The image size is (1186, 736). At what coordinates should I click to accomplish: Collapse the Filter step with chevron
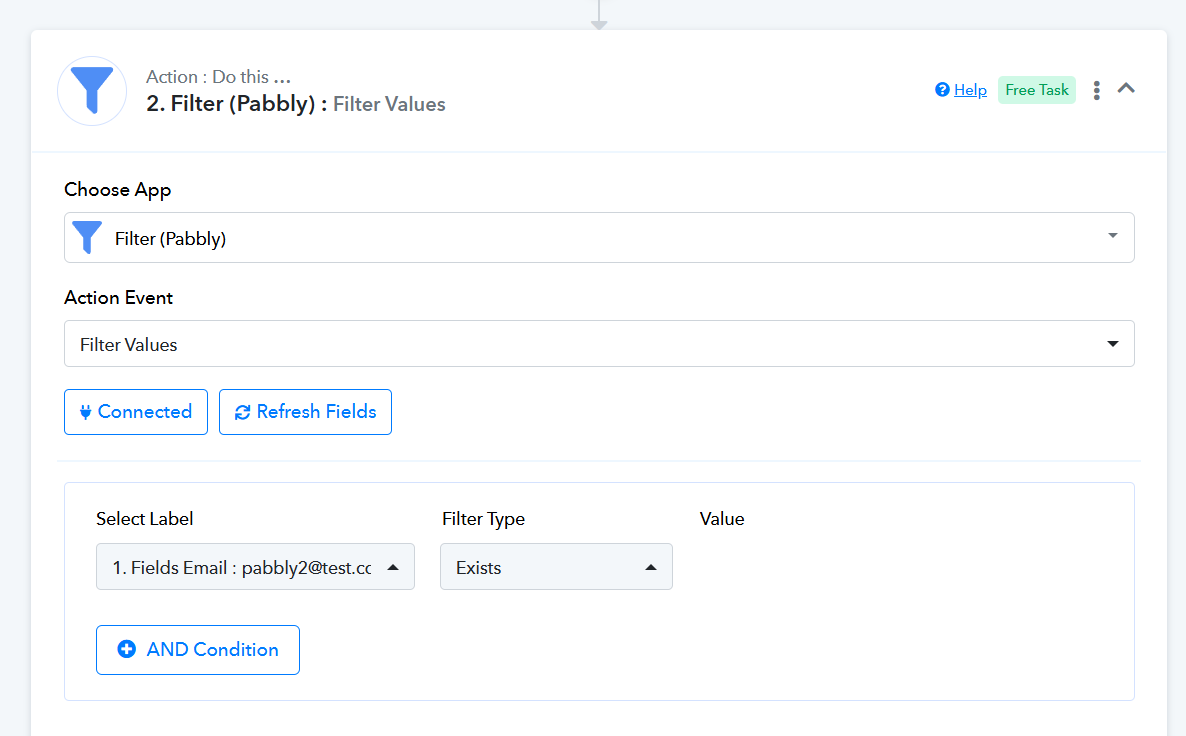pos(1126,89)
